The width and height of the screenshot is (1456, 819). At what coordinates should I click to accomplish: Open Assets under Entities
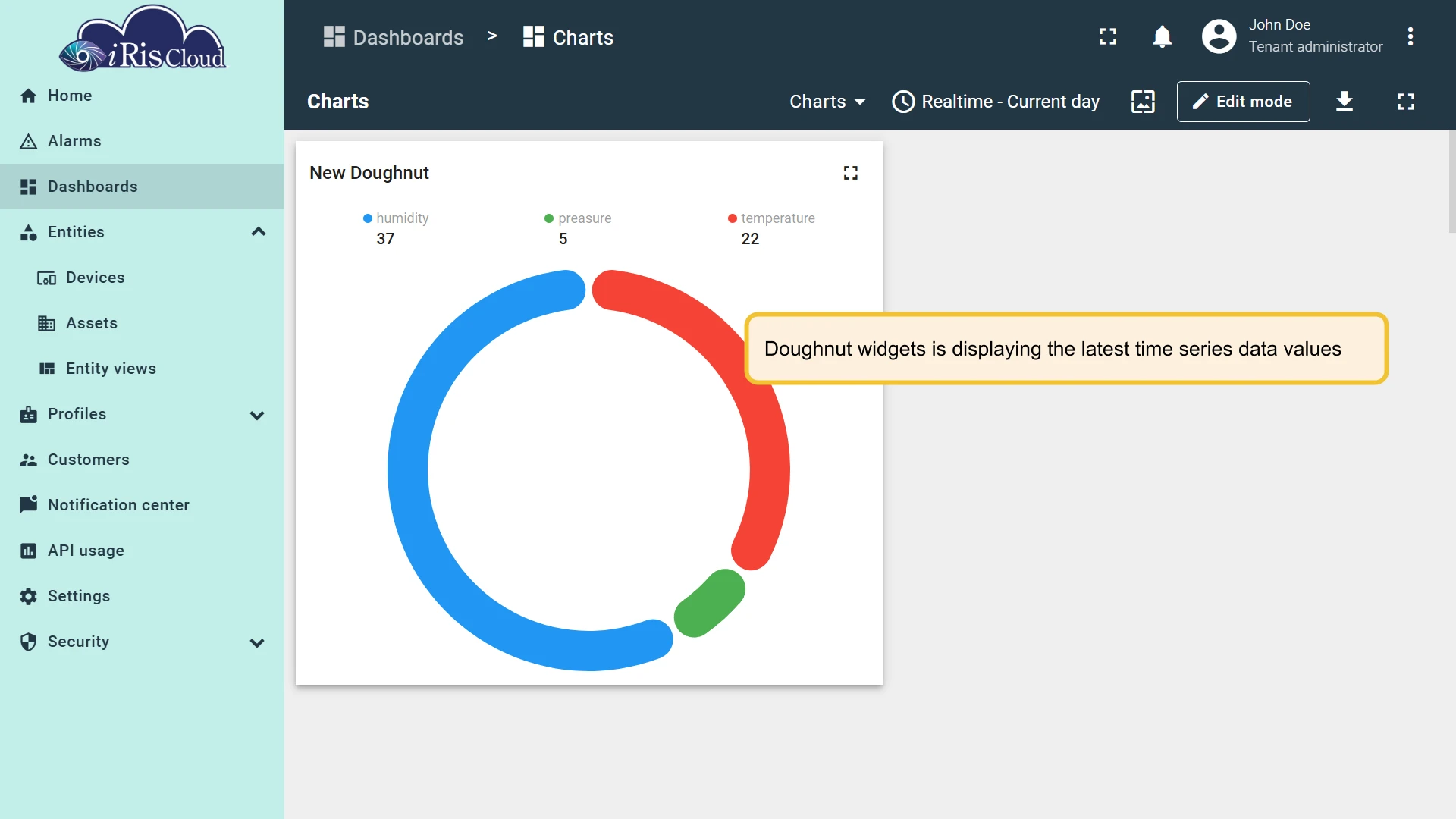[x=142, y=323]
